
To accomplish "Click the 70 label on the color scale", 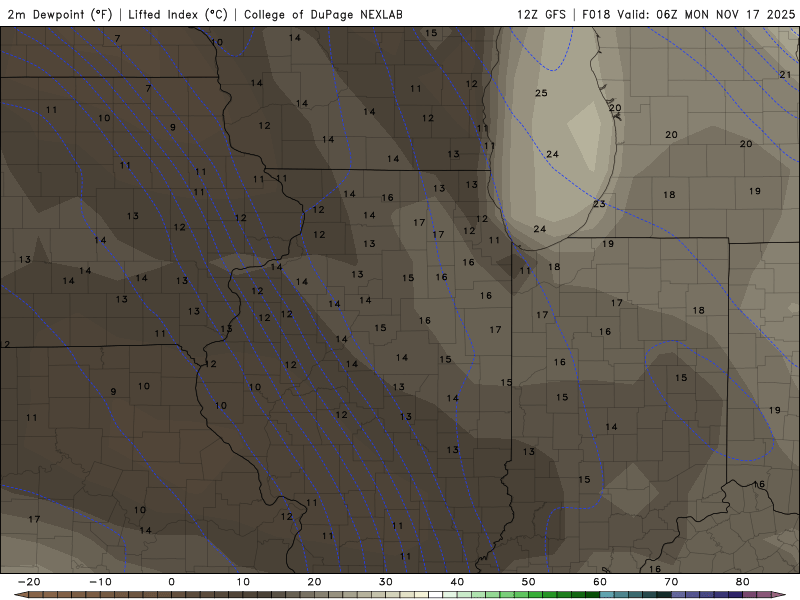I will 671,582.
